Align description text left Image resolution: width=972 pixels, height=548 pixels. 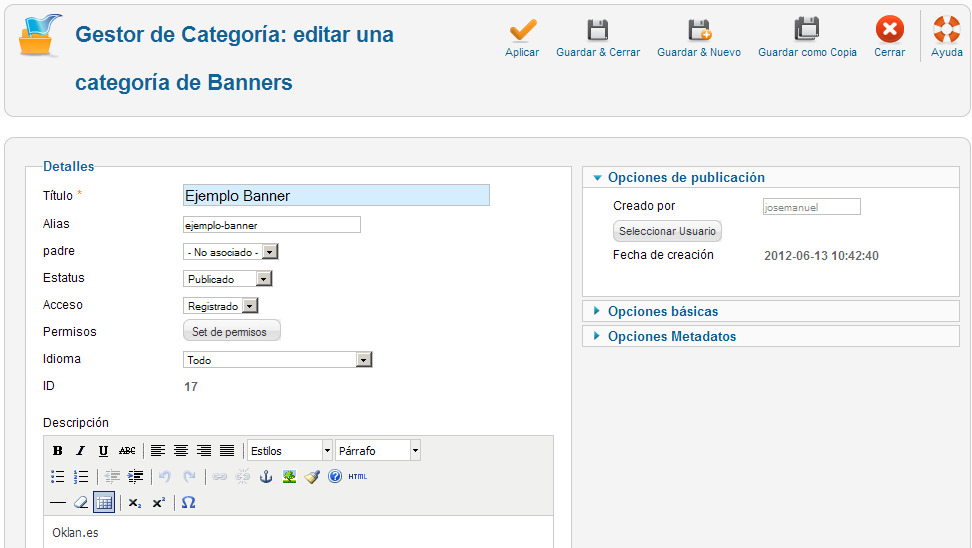pyautogui.click(x=158, y=451)
